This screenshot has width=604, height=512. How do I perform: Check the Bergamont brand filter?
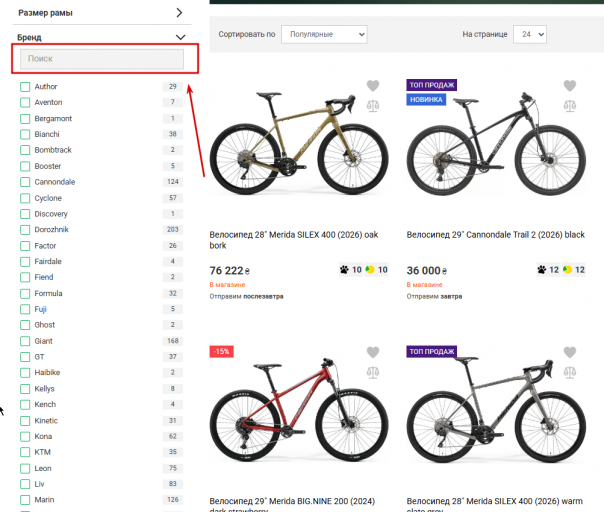25,119
